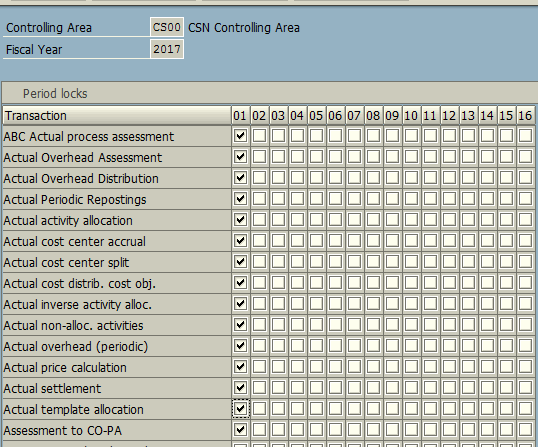Uncheck period 01 for Actual inverse activity alloc.
Image resolution: width=538 pixels, height=447 pixels.
(x=241, y=304)
